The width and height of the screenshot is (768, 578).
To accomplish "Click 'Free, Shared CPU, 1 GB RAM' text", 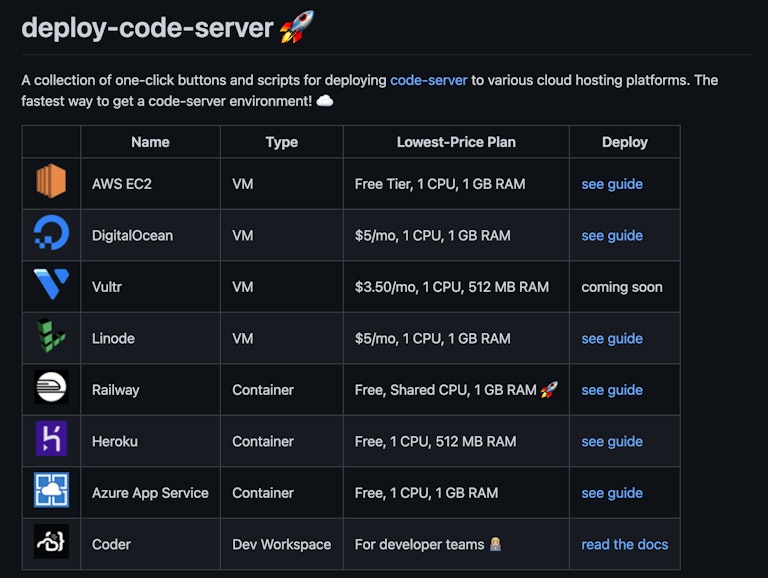I will 445,390.
